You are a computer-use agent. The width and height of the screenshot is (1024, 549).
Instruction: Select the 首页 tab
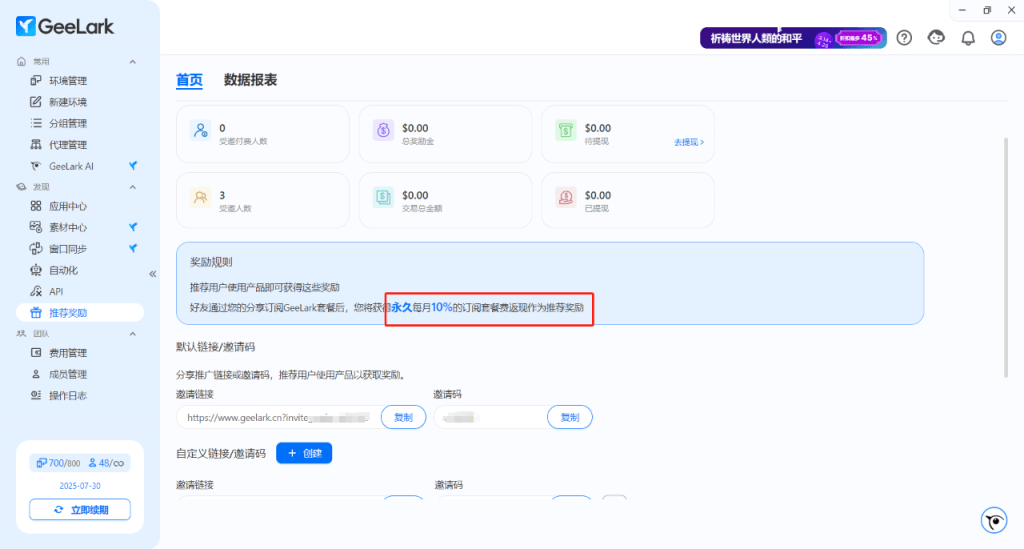click(189, 80)
